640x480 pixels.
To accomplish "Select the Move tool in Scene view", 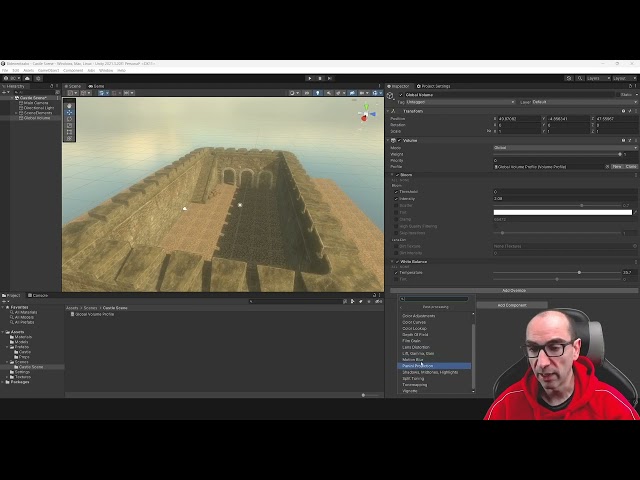I will coord(69,111).
